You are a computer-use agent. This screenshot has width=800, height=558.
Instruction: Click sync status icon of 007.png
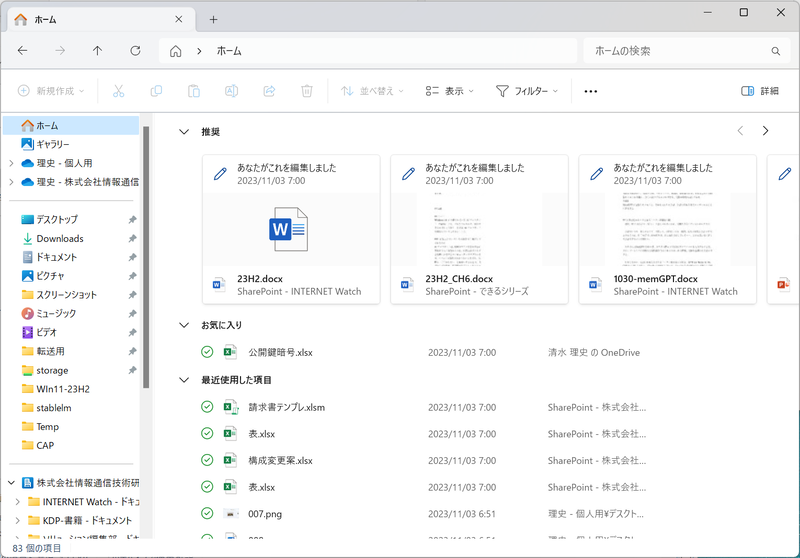pos(207,513)
